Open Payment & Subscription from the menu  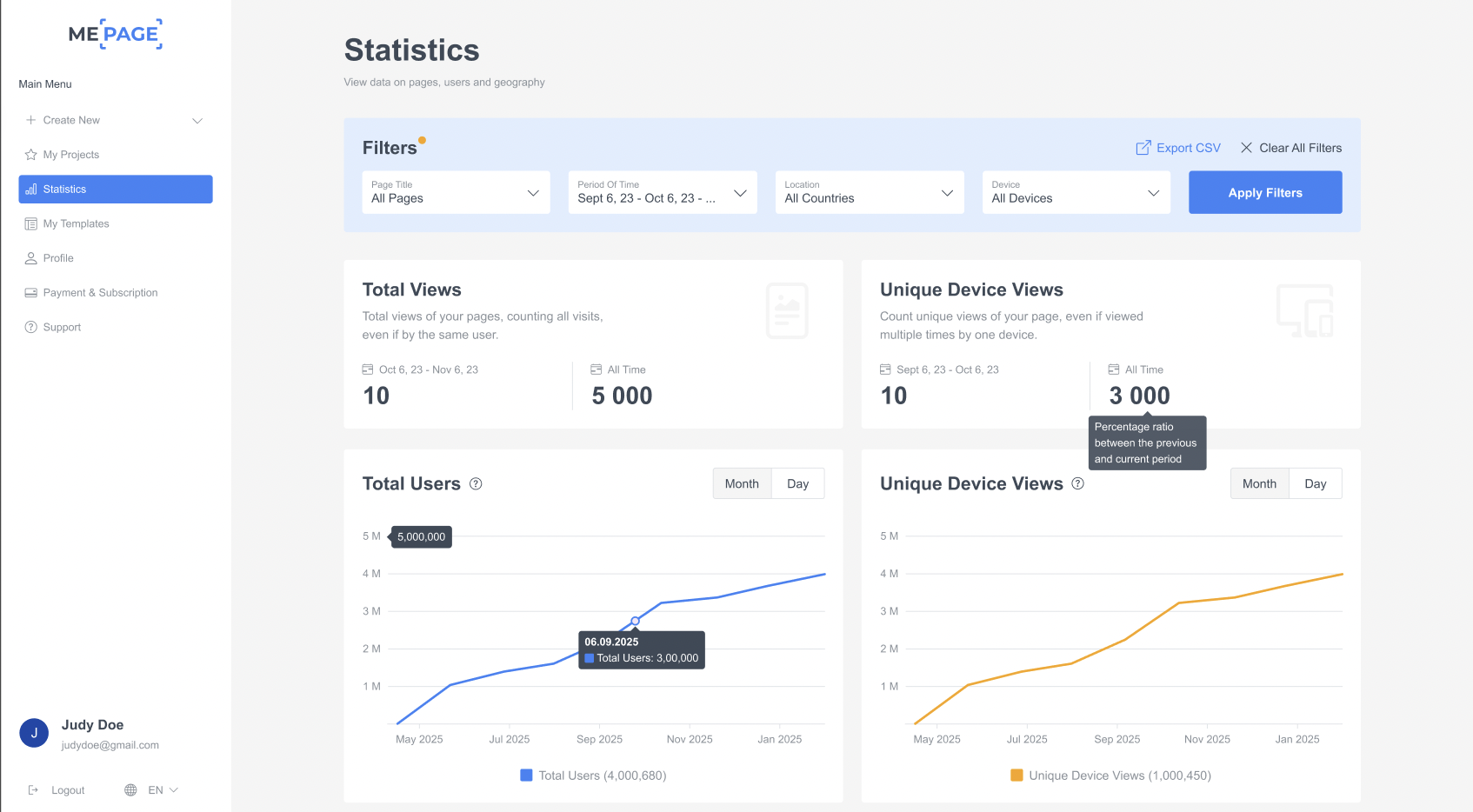click(100, 292)
